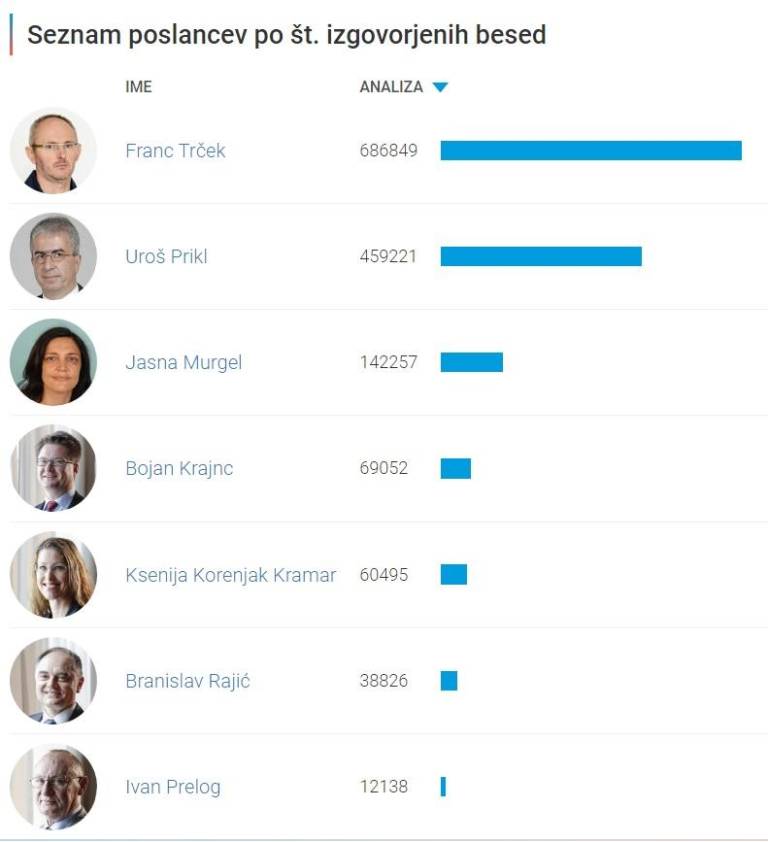Click Uroš Prikl's profile photo

[53, 257]
